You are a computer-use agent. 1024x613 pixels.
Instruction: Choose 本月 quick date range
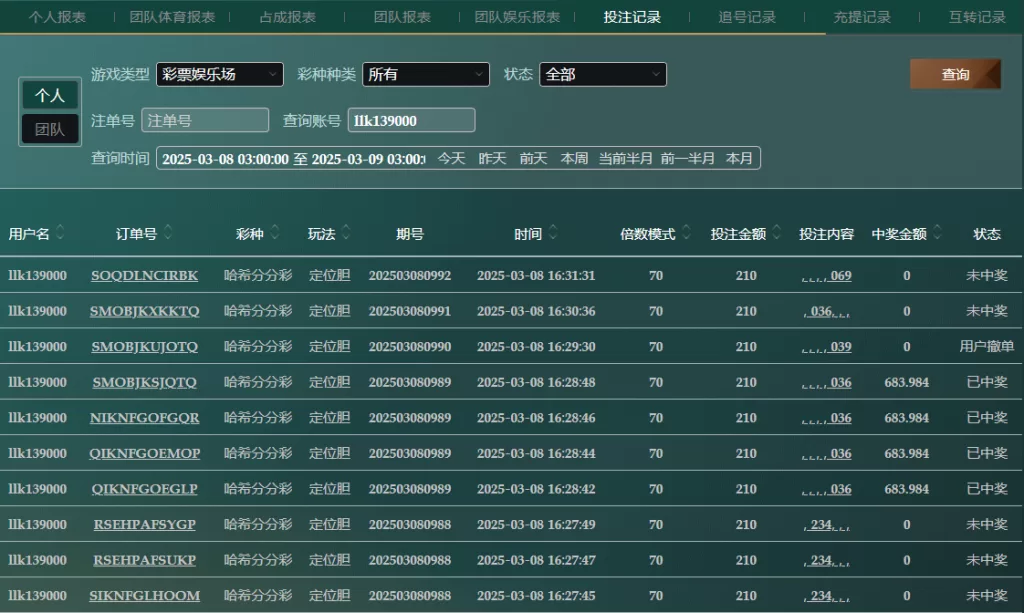pos(739,159)
